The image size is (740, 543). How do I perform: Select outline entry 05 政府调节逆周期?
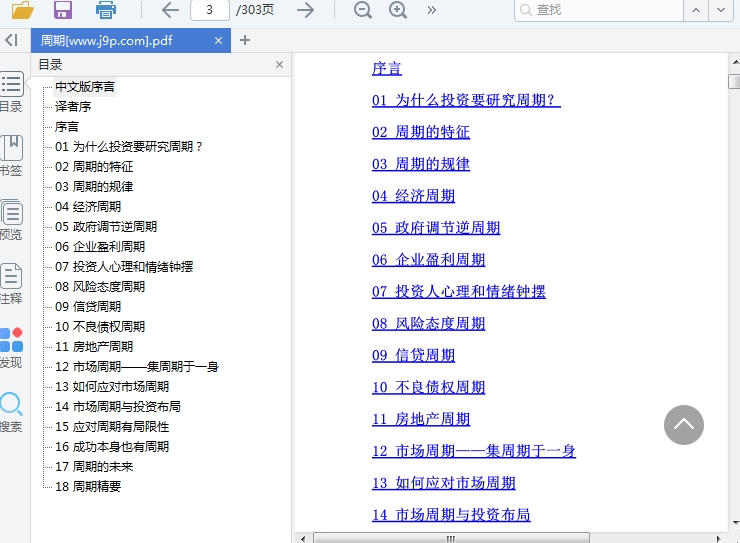(x=106, y=227)
